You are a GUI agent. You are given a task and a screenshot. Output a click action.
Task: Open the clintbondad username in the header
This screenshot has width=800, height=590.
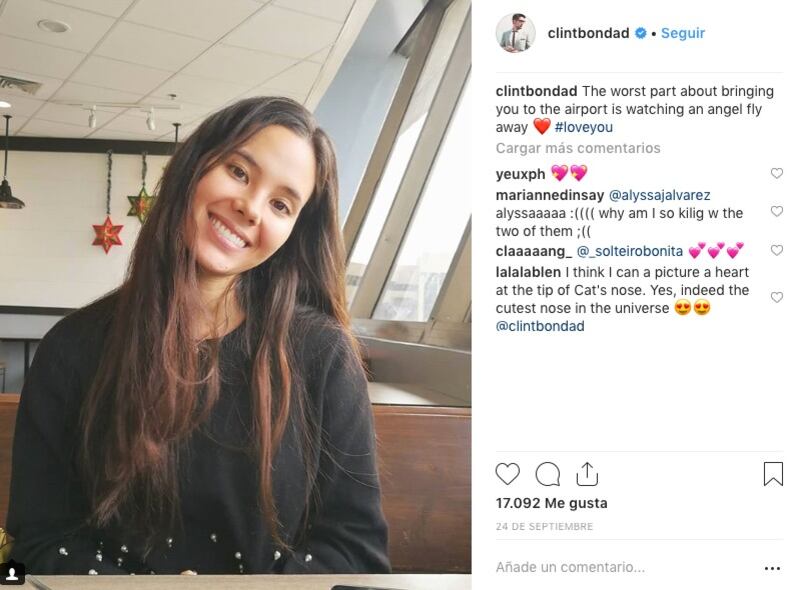(588, 33)
